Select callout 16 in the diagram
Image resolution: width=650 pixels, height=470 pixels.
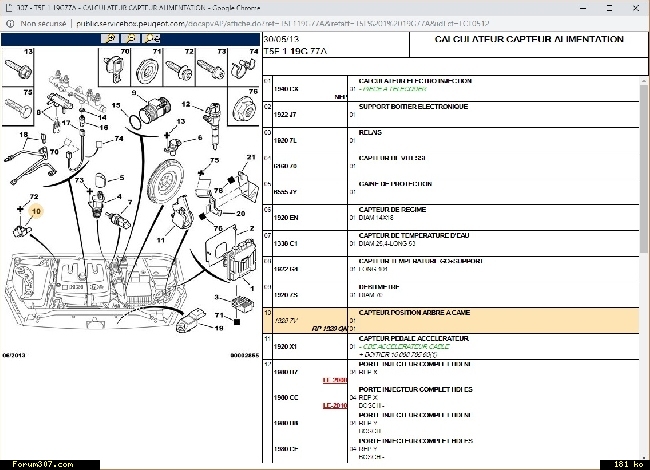click(104, 127)
